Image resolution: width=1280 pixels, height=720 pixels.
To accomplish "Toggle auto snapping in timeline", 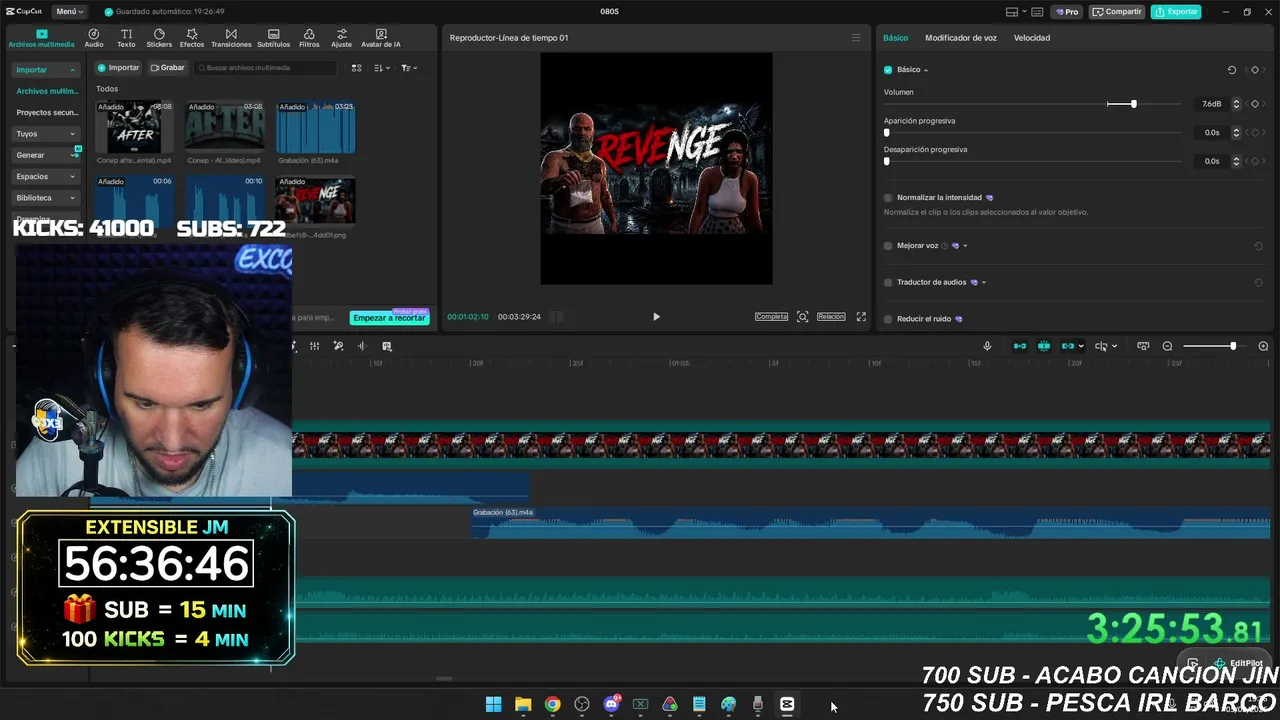I will pyautogui.click(x=1044, y=346).
